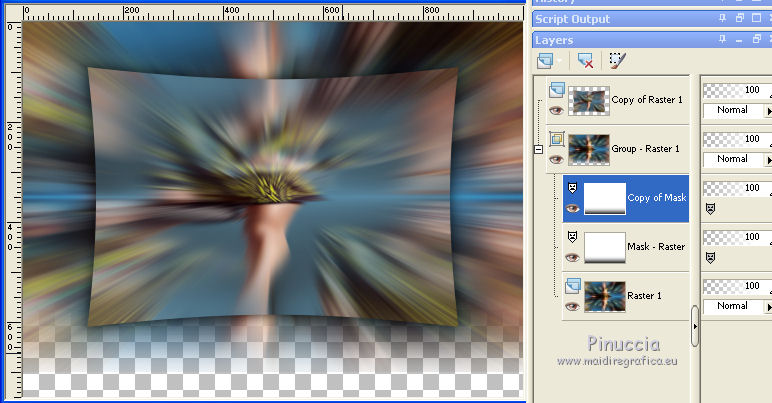The image size is (772, 403).
Task: Collapse the Group - Raster 1 layer group
Action: pos(539,149)
